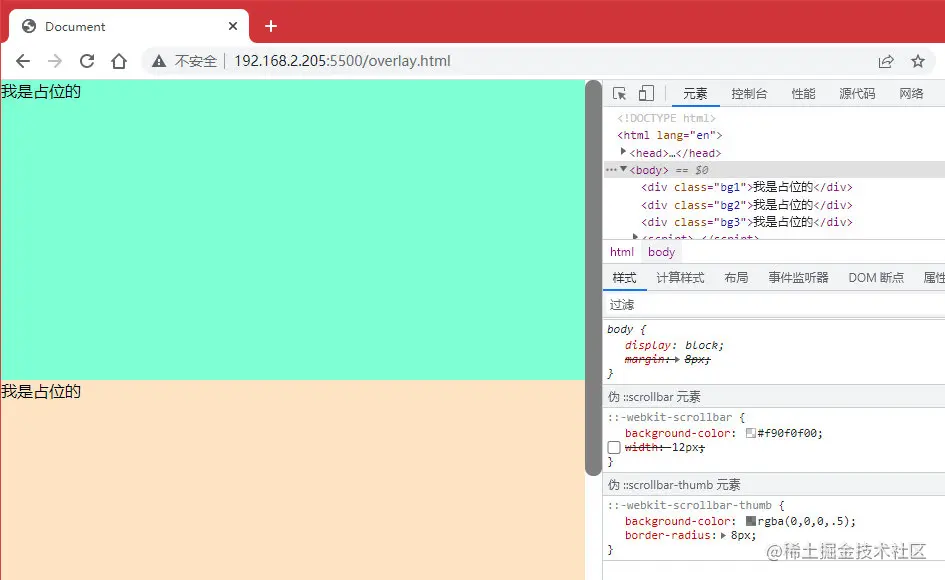
Task: Select the DOCTYPE html node
Action: tap(667, 118)
